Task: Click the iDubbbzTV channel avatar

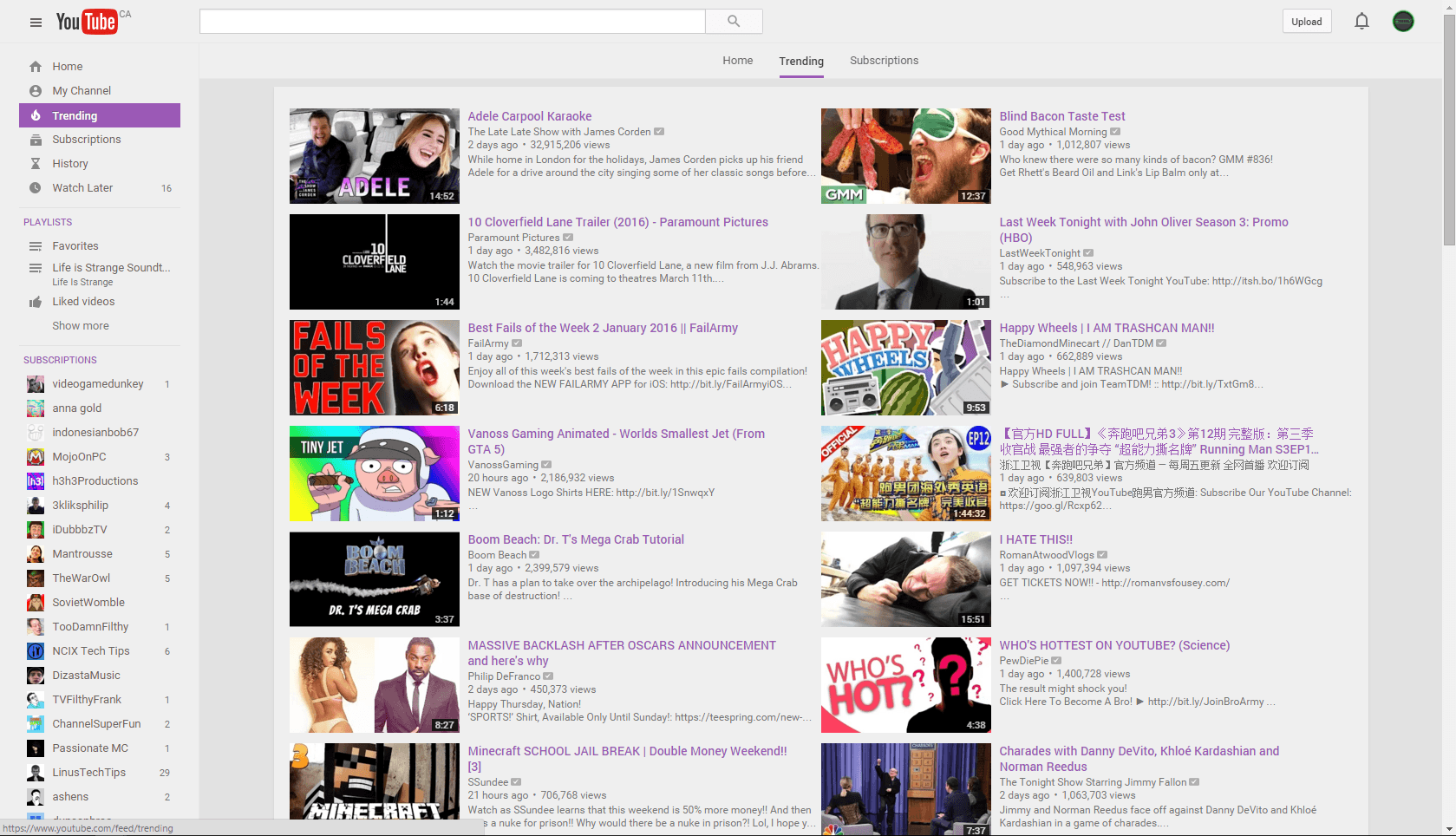Action: point(36,530)
